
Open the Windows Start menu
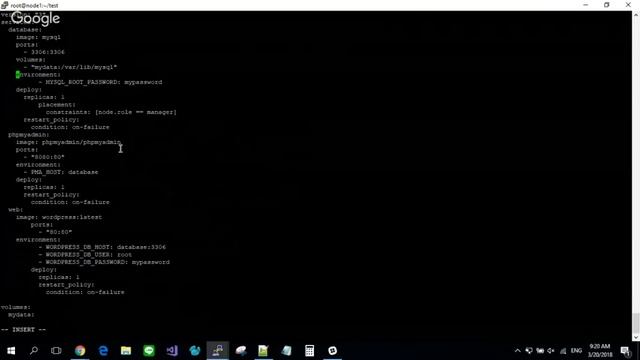tap(11, 351)
